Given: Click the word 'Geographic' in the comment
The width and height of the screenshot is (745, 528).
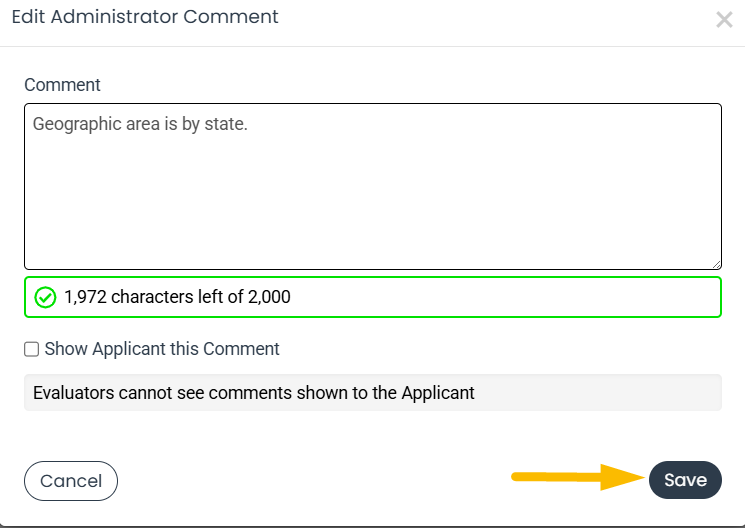Looking at the screenshot, I should [x=73, y=124].
